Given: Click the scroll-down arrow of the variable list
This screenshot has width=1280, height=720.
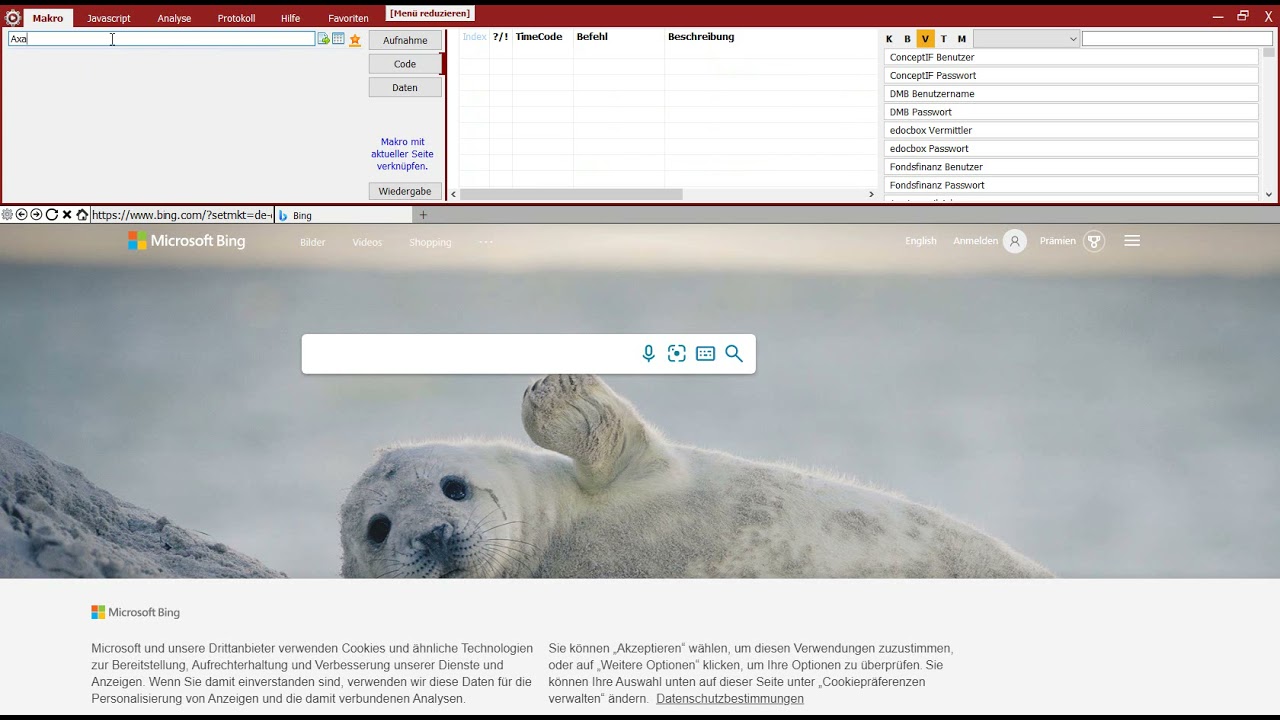Looking at the screenshot, I should [x=1269, y=195].
